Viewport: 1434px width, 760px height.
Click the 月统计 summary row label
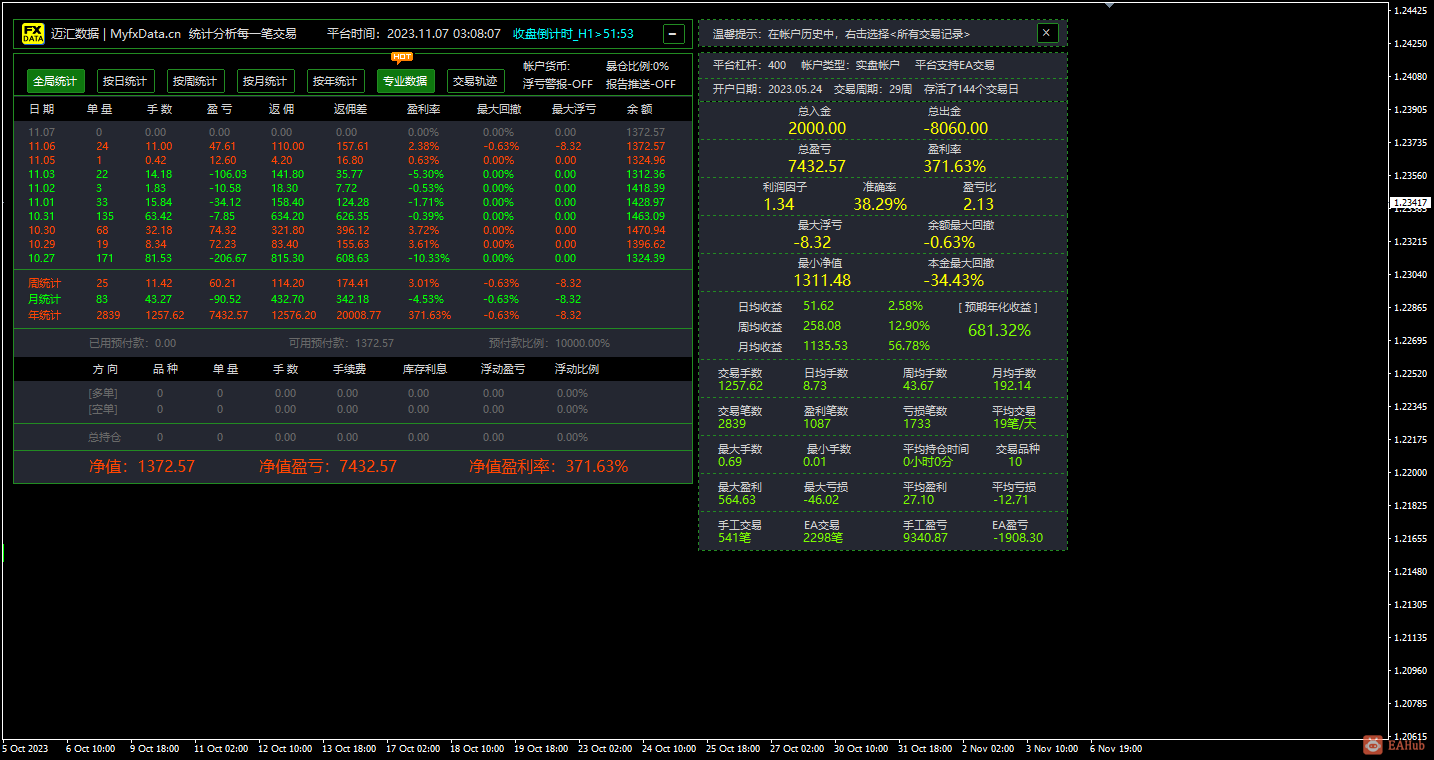point(44,299)
